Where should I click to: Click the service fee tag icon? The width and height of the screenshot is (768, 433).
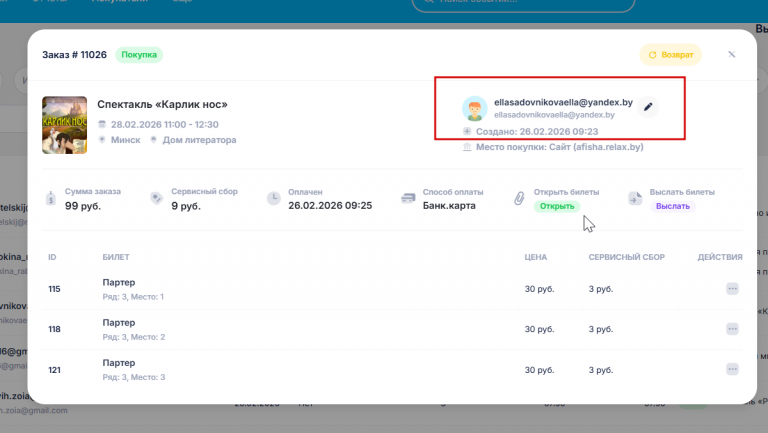156,198
